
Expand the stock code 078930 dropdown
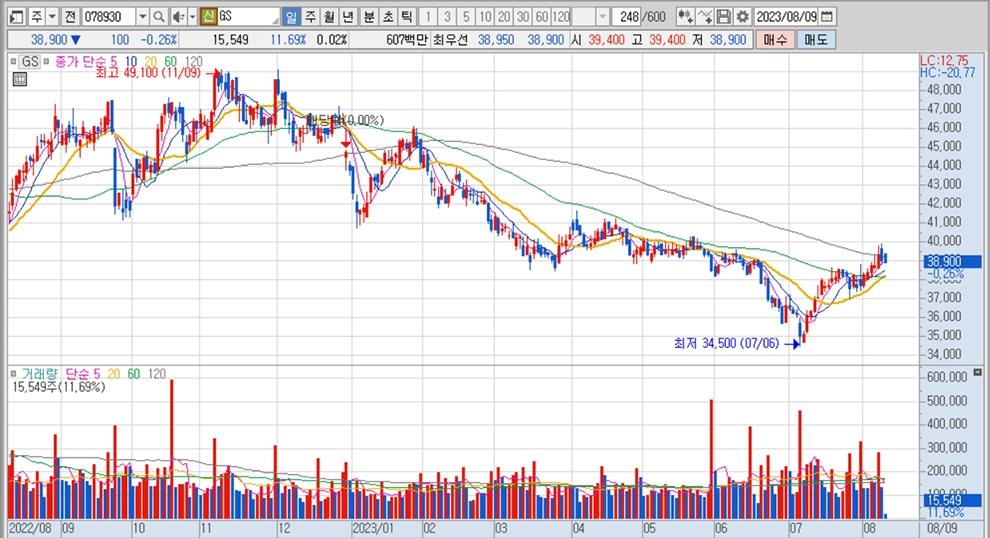coord(141,17)
